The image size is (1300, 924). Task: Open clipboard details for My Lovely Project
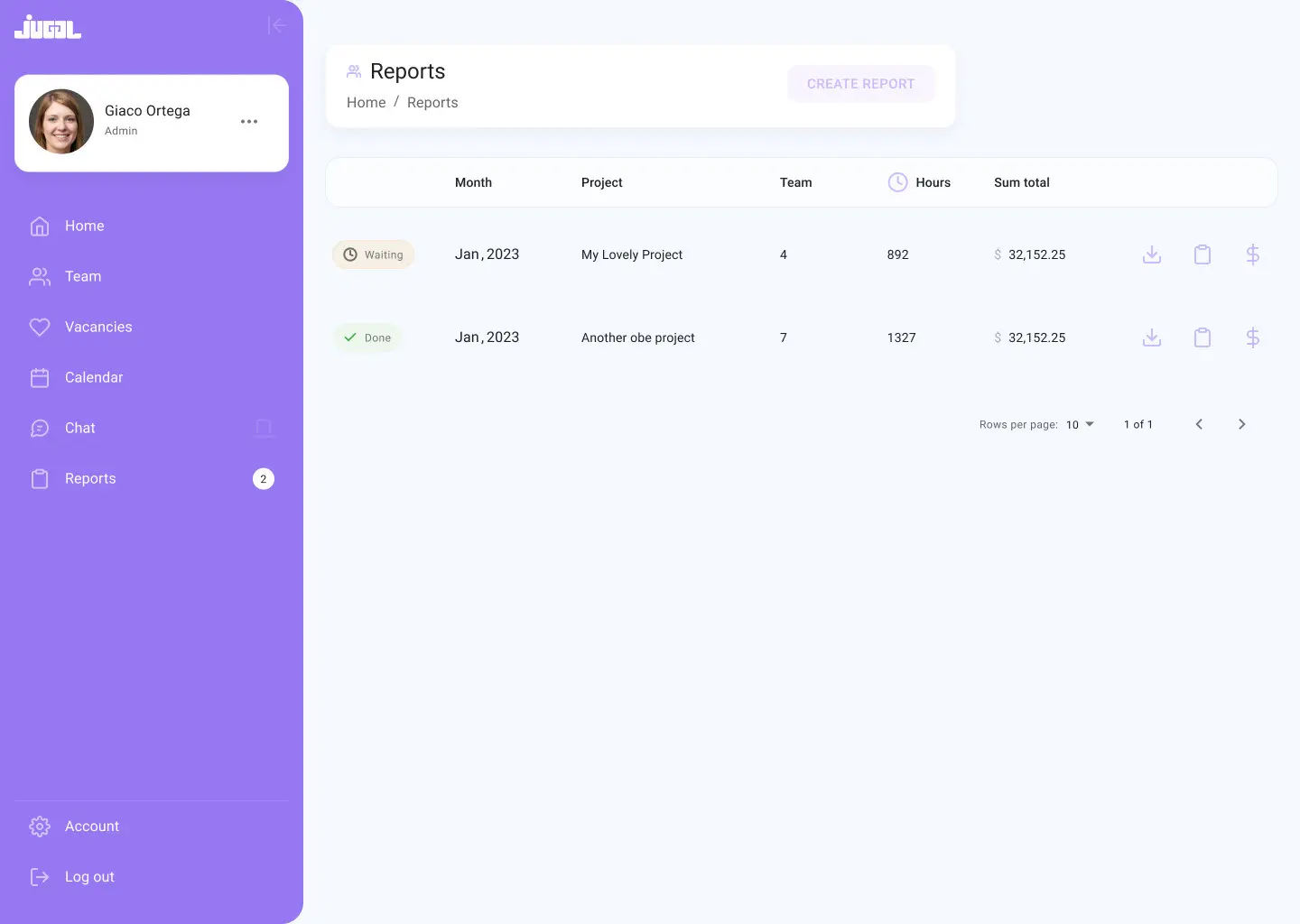[1202, 254]
